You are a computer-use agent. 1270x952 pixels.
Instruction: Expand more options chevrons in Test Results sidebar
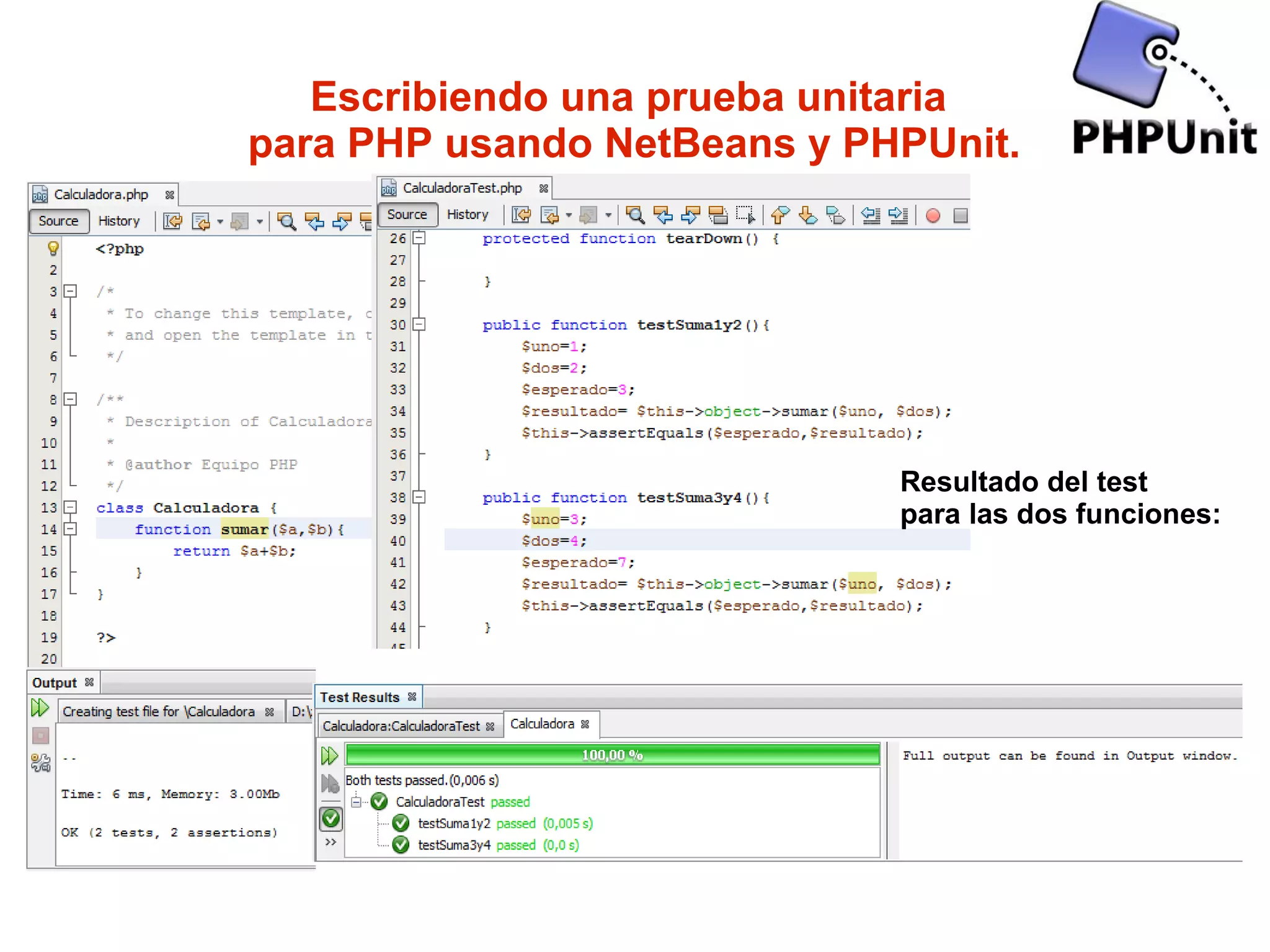pyautogui.click(x=331, y=842)
